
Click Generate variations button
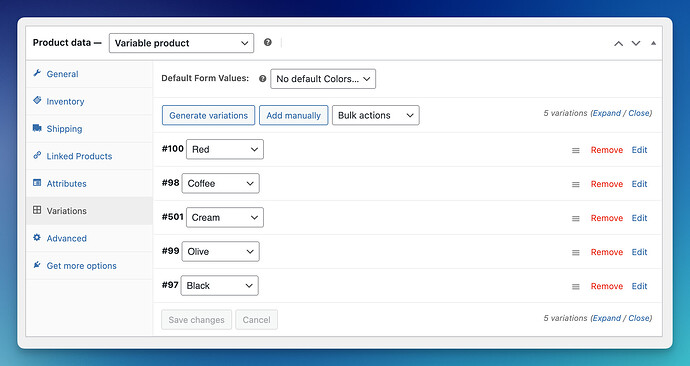(209, 115)
